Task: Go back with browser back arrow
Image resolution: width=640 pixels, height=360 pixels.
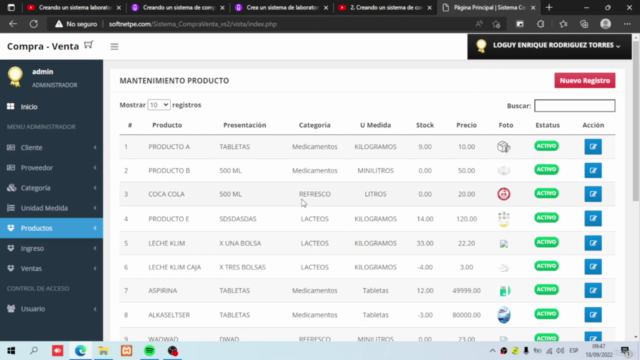Action: [x=13, y=24]
